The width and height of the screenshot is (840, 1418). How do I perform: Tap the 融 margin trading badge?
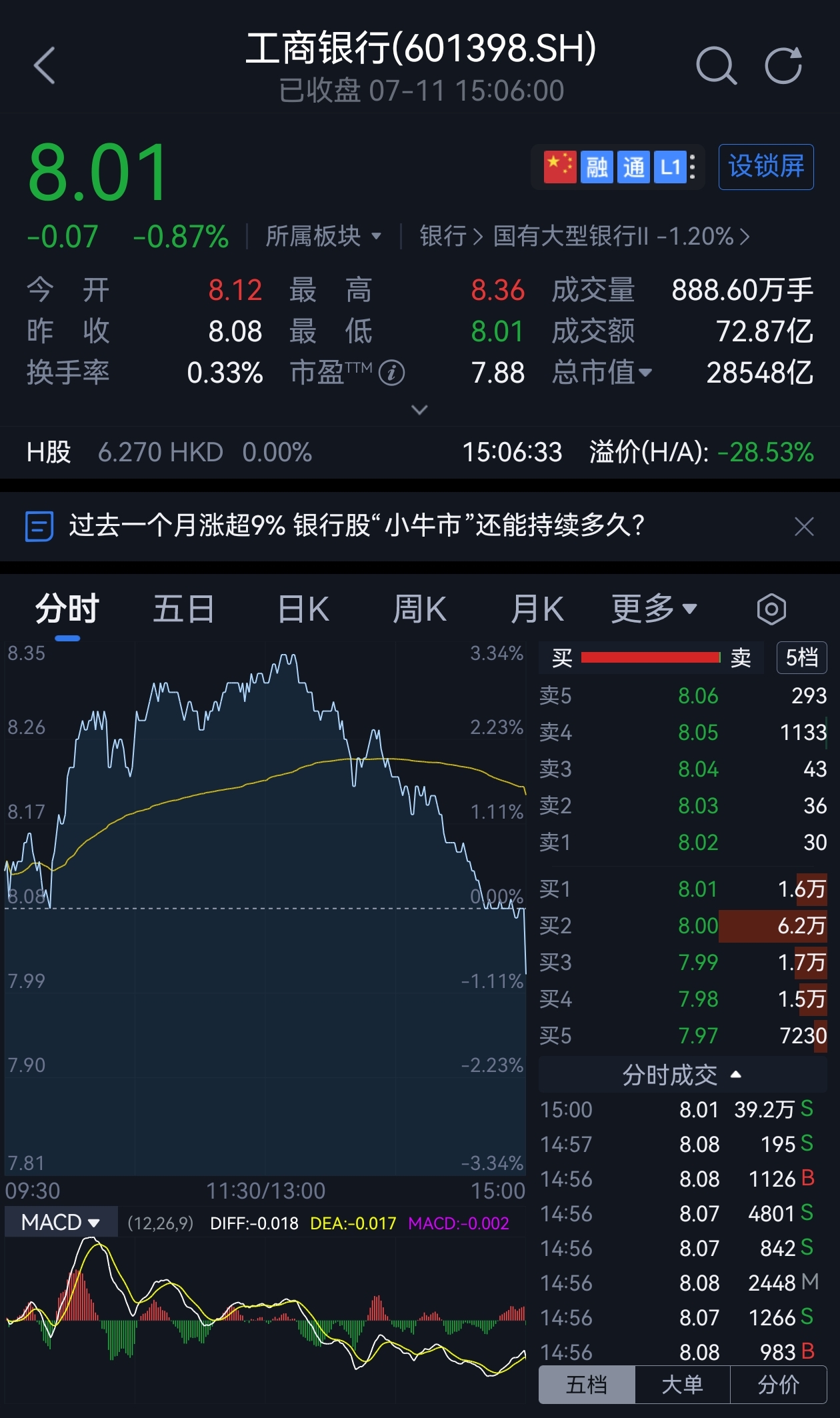[597, 167]
